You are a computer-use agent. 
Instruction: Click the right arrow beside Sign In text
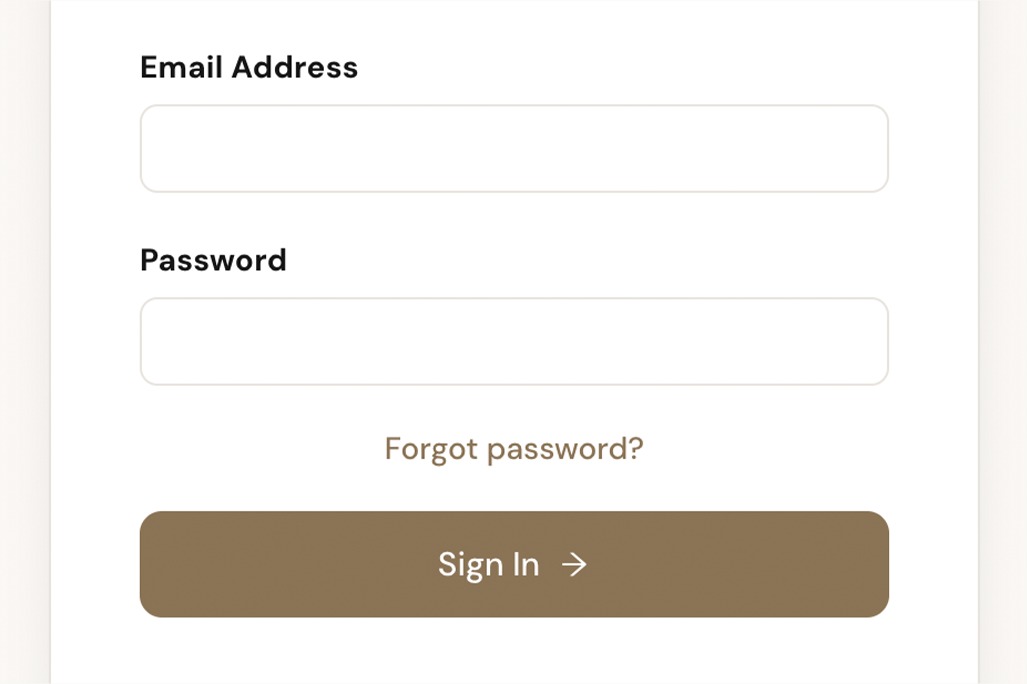574,565
